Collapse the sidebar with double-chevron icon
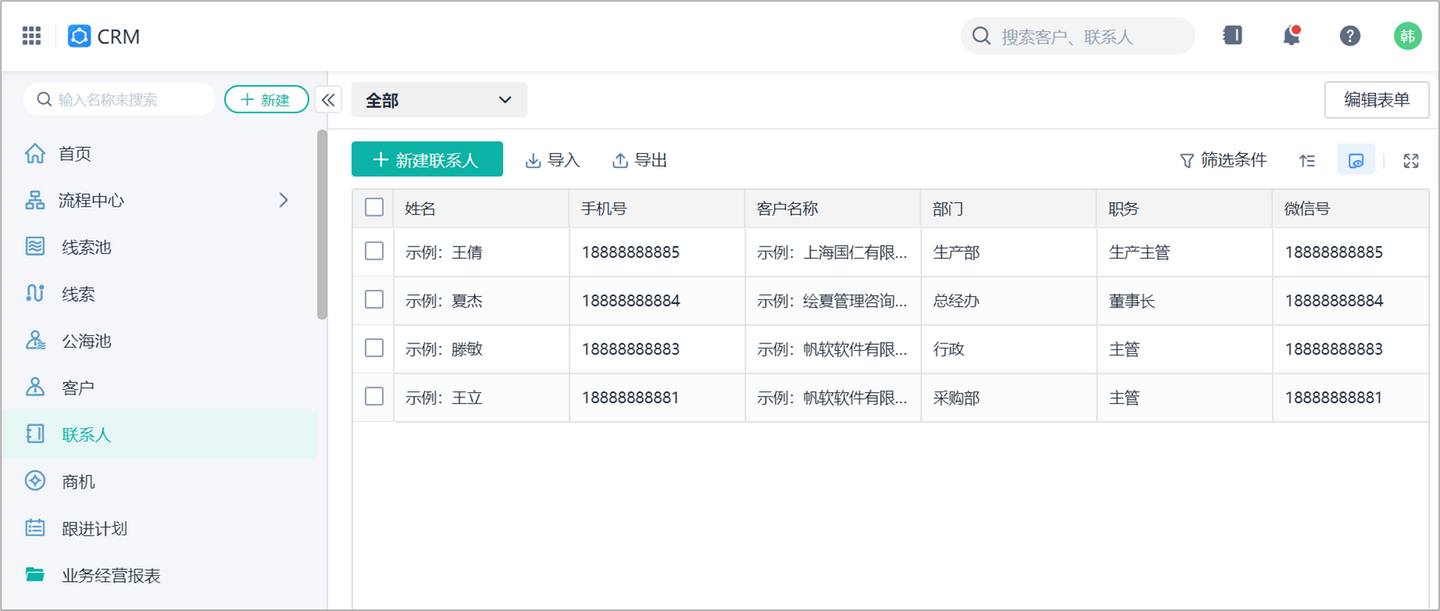Screen dimensions: 1440x611 pos(329,100)
